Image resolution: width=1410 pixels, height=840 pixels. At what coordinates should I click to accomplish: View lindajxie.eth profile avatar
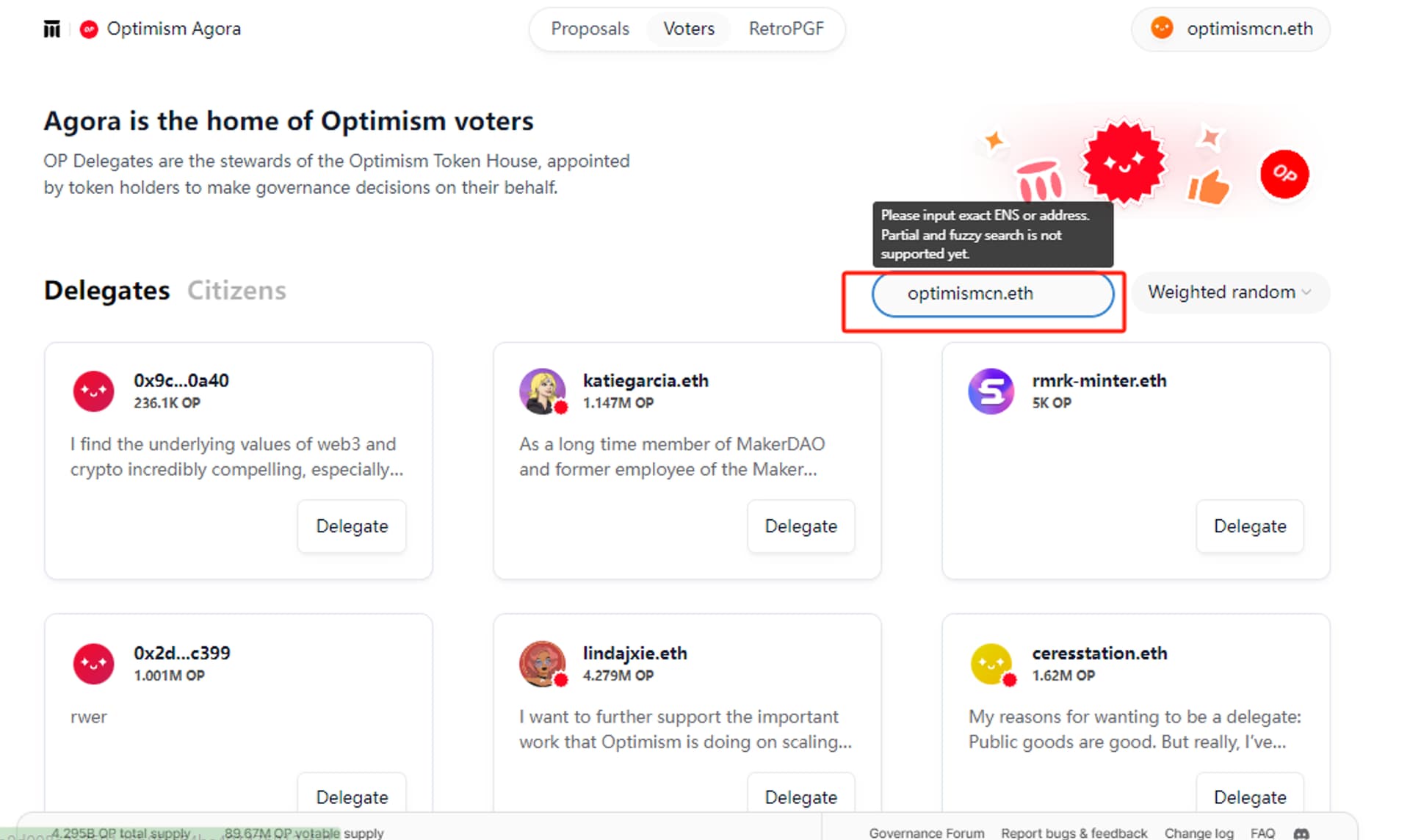pyautogui.click(x=543, y=664)
